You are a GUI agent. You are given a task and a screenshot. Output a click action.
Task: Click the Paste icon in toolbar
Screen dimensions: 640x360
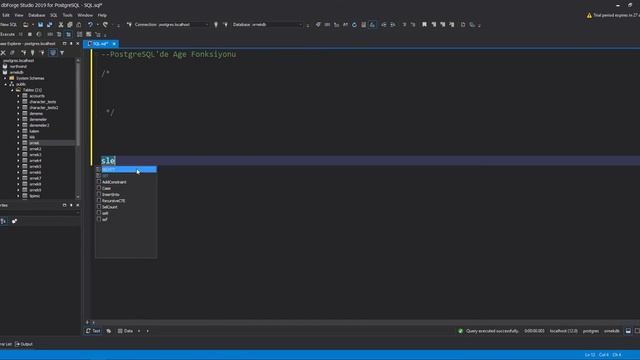(79, 25)
